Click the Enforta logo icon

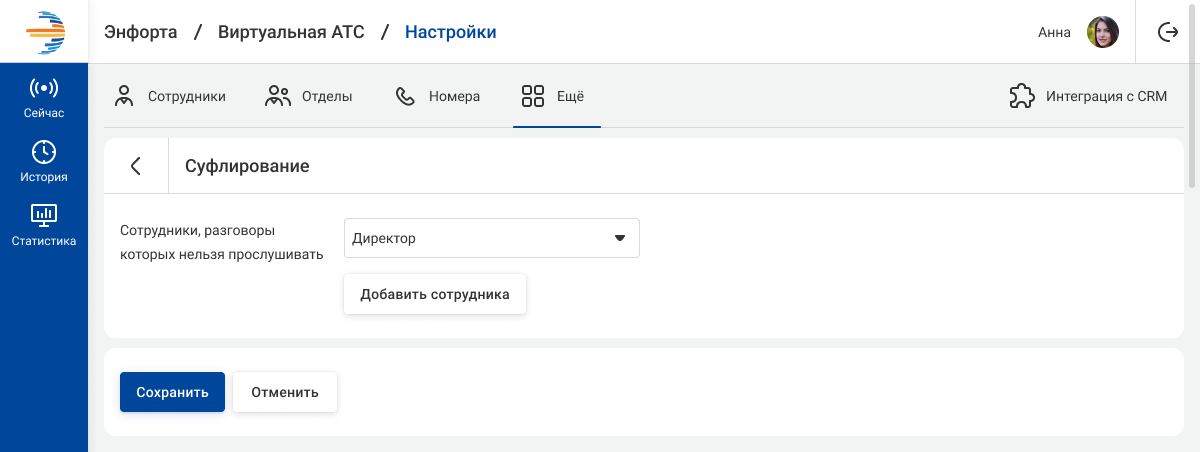click(x=44, y=32)
